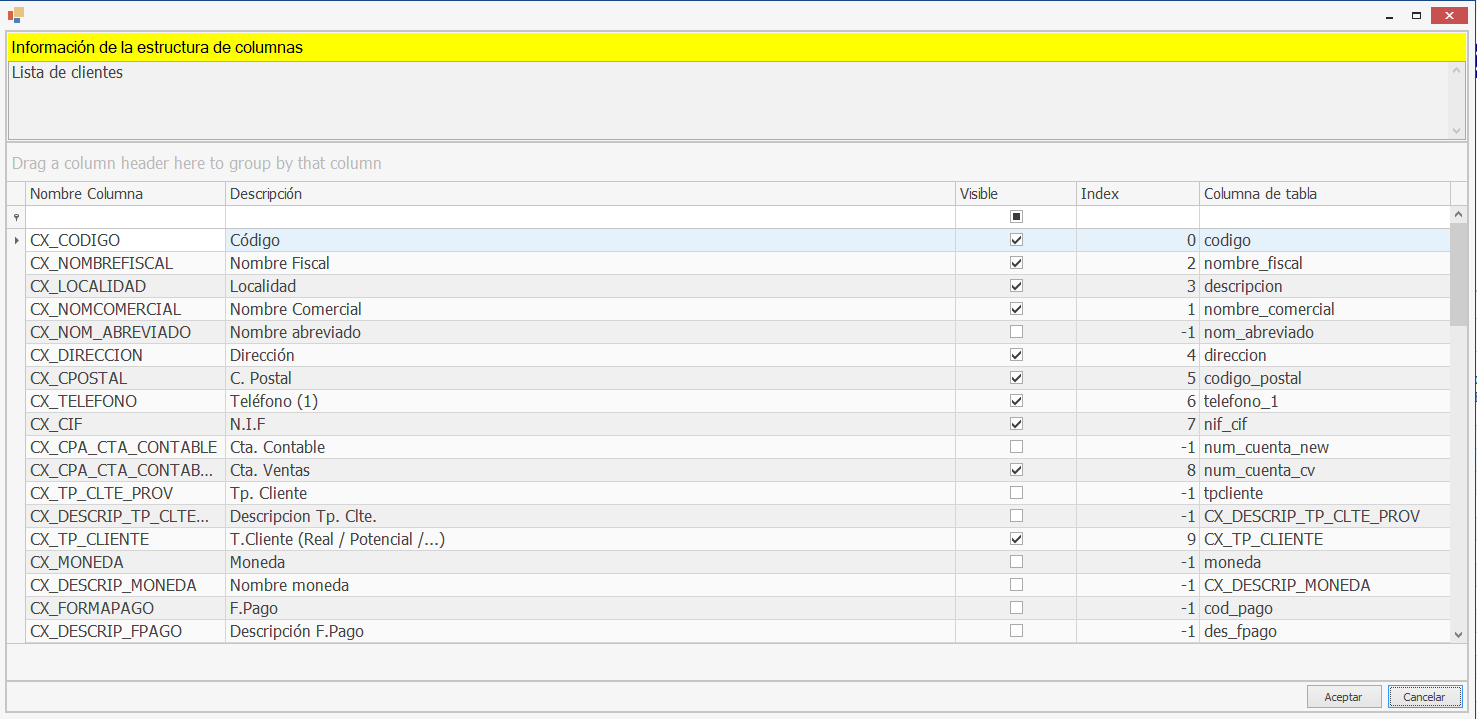
Task: Click description box scroll down arrow
Action: (1457, 130)
